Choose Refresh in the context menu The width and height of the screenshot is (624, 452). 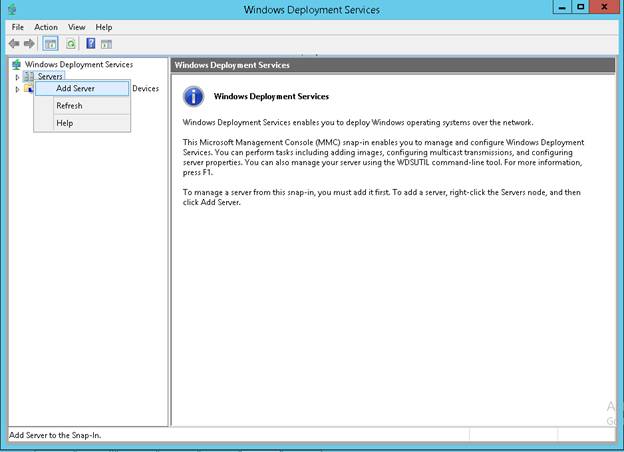click(69, 106)
